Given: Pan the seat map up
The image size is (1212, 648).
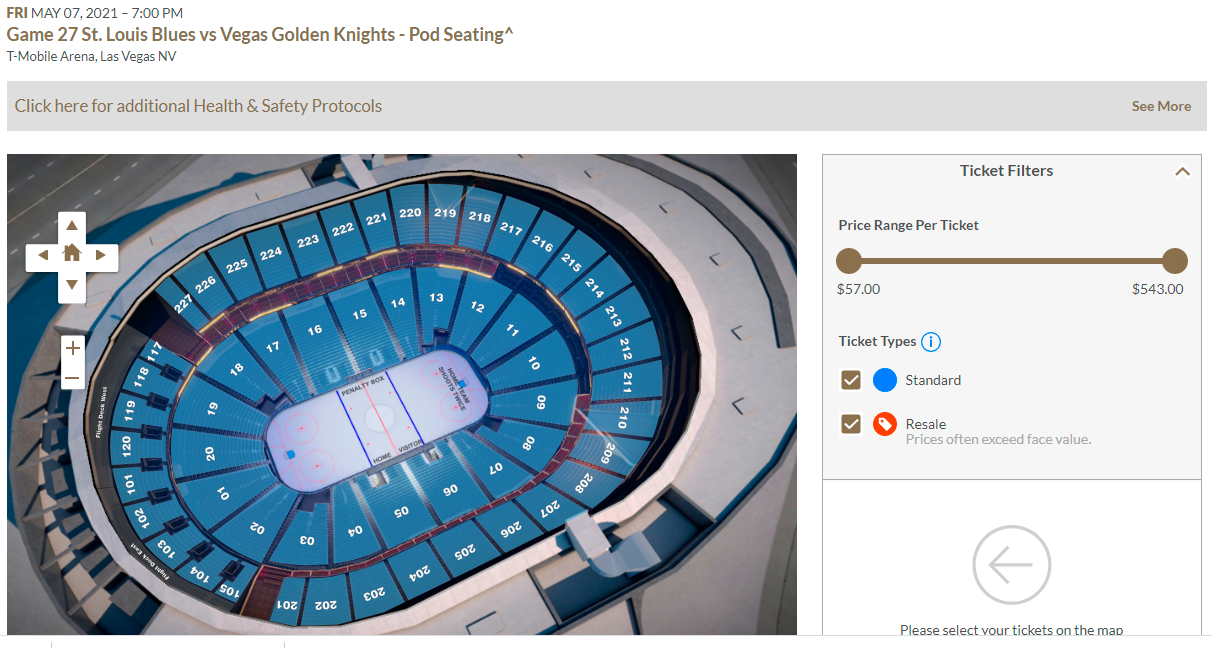Looking at the screenshot, I should [x=72, y=225].
